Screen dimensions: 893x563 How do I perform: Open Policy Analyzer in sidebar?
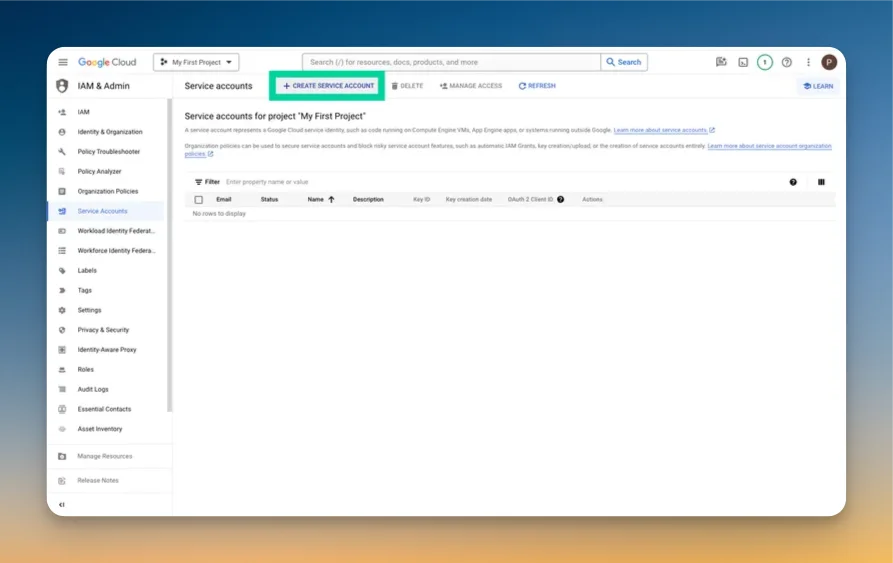(105, 171)
